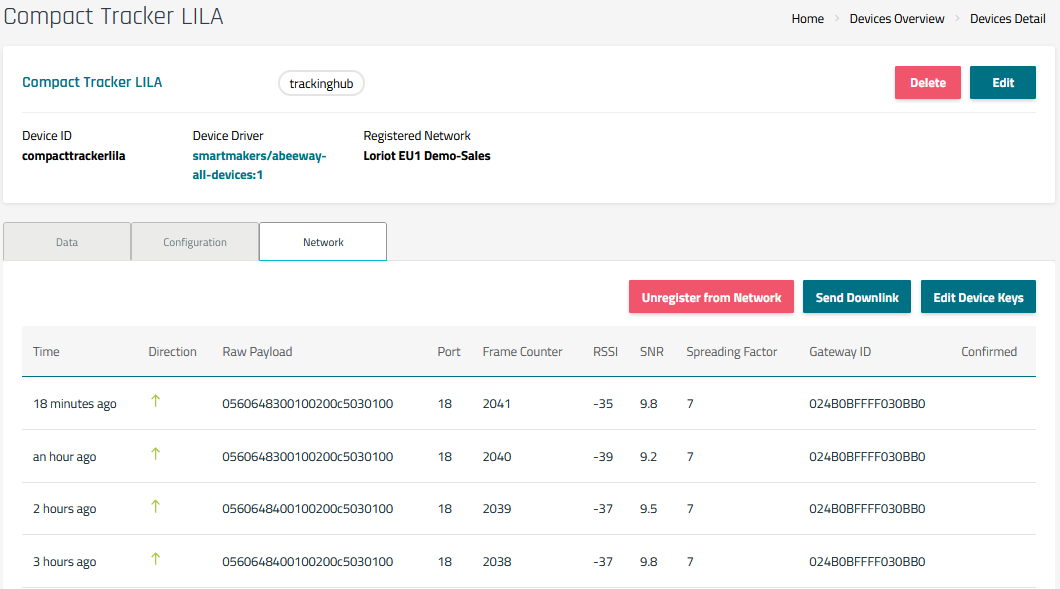Click uplink arrow in an hour ago row
Viewport: 1060px width, 589px height.
[x=155, y=454]
